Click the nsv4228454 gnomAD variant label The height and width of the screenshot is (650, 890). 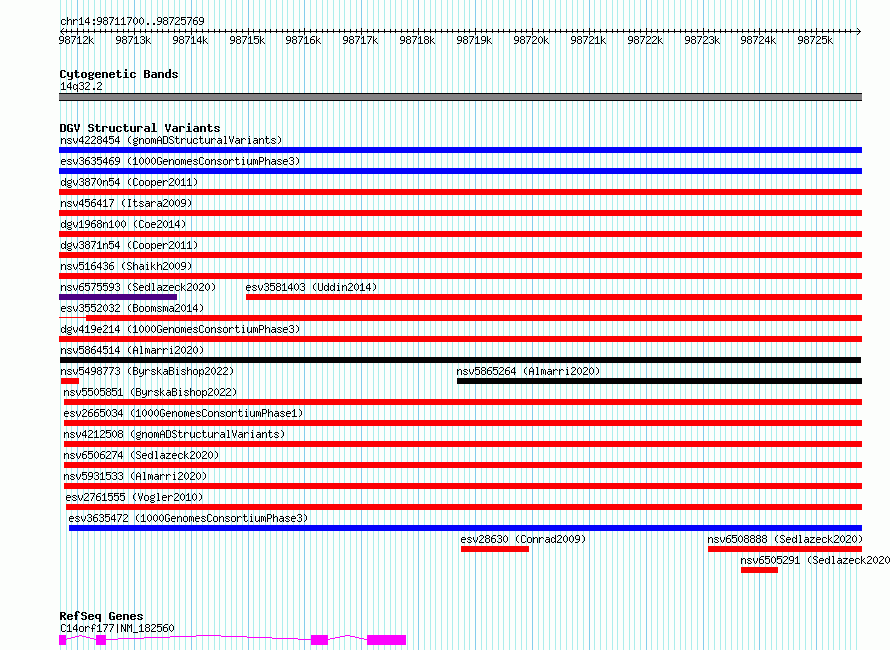[x=171, y=140]
